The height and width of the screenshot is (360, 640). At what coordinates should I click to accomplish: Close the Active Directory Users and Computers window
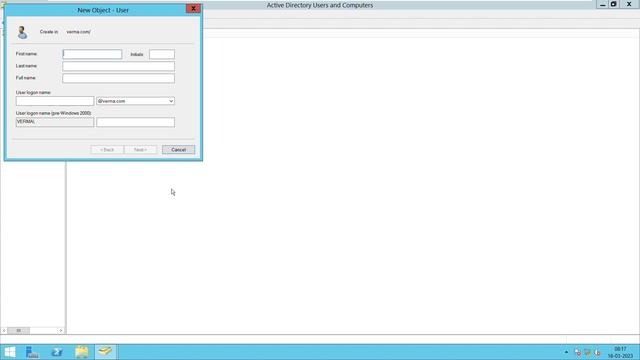pos(629,4)
